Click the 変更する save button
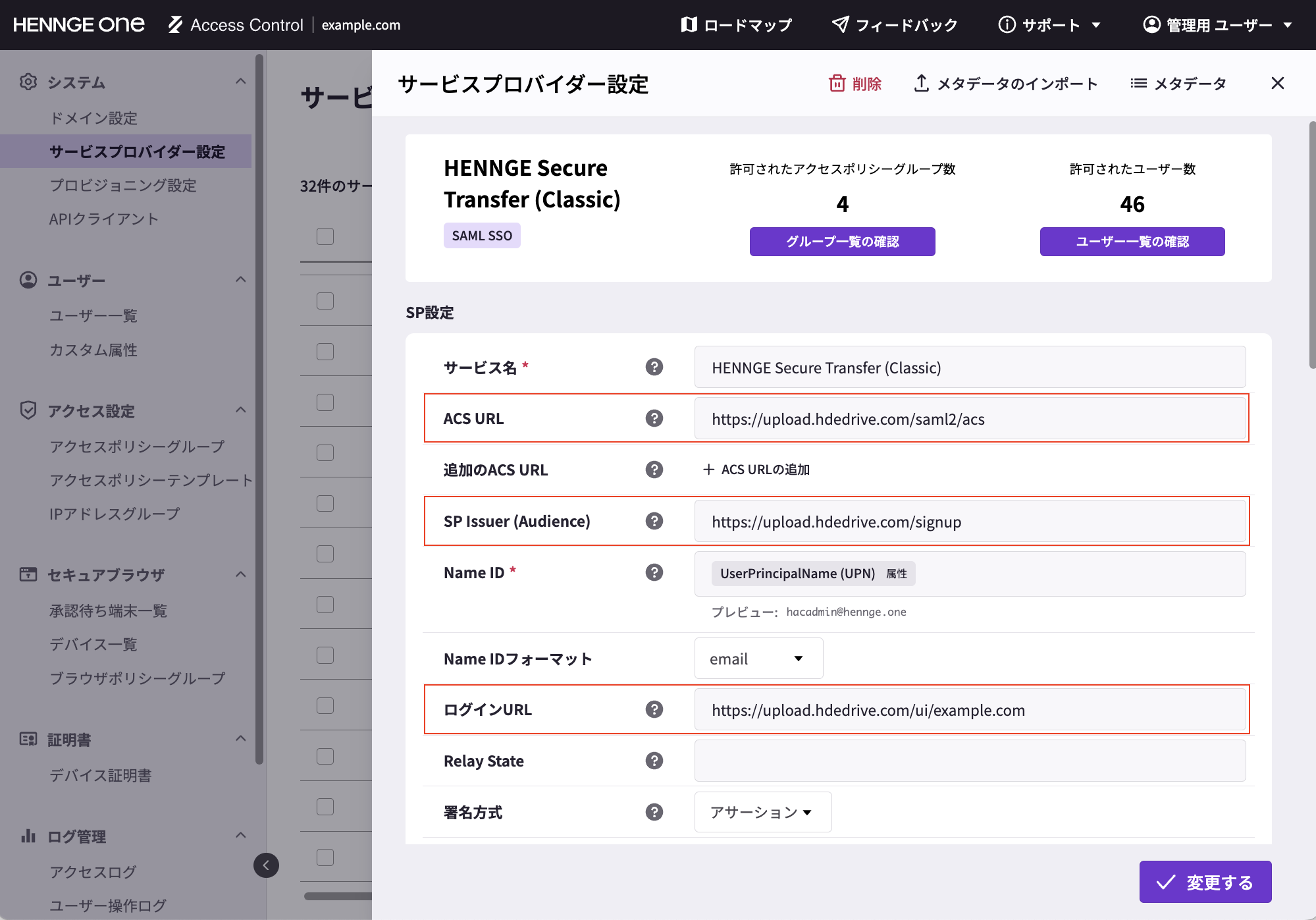 pos(1205,882)
